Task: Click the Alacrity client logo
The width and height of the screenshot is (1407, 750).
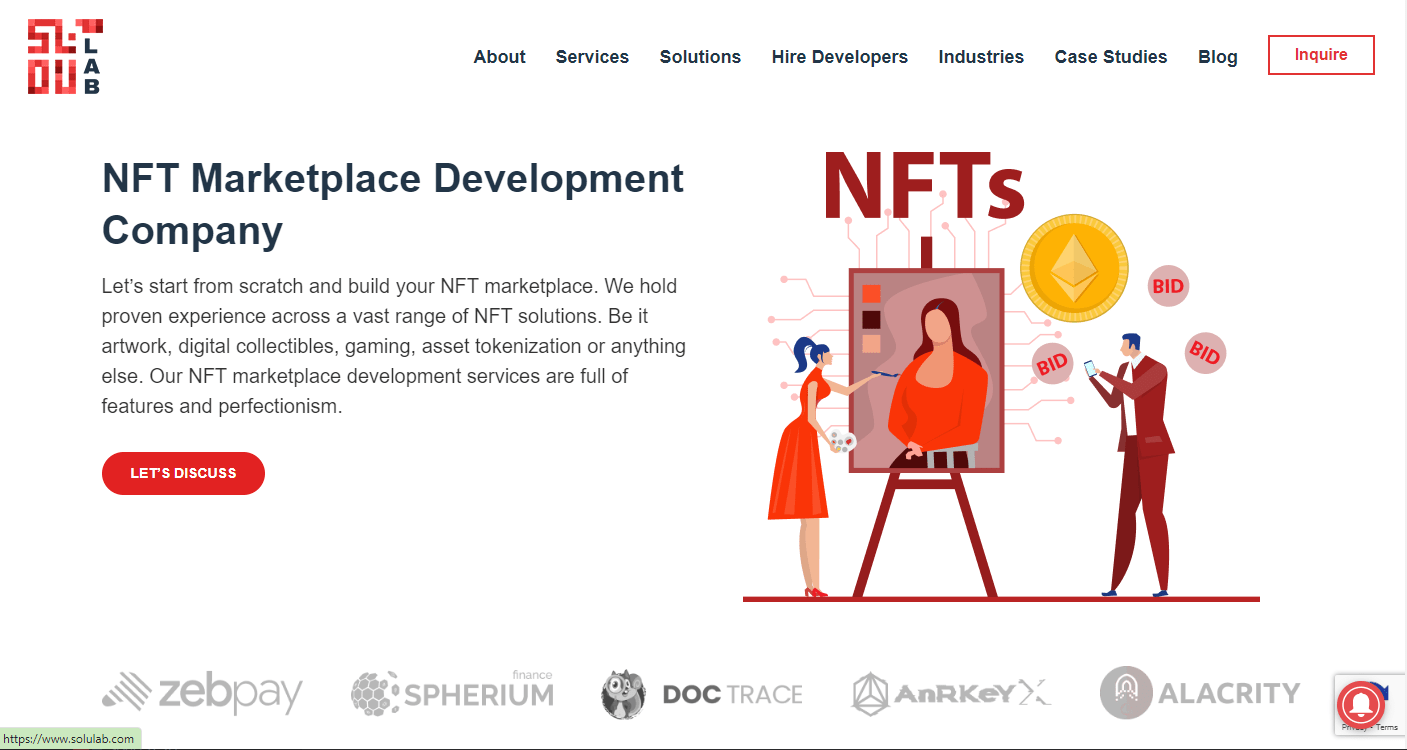Action: coord(1200,692)
